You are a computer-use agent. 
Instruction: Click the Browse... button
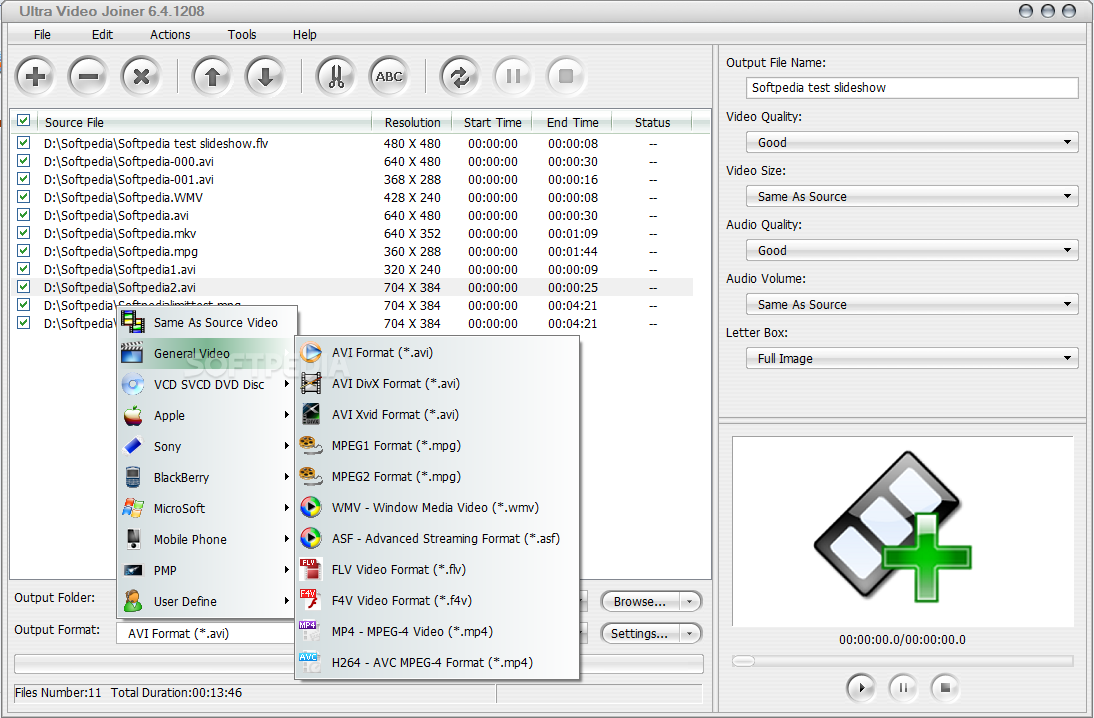640,601
